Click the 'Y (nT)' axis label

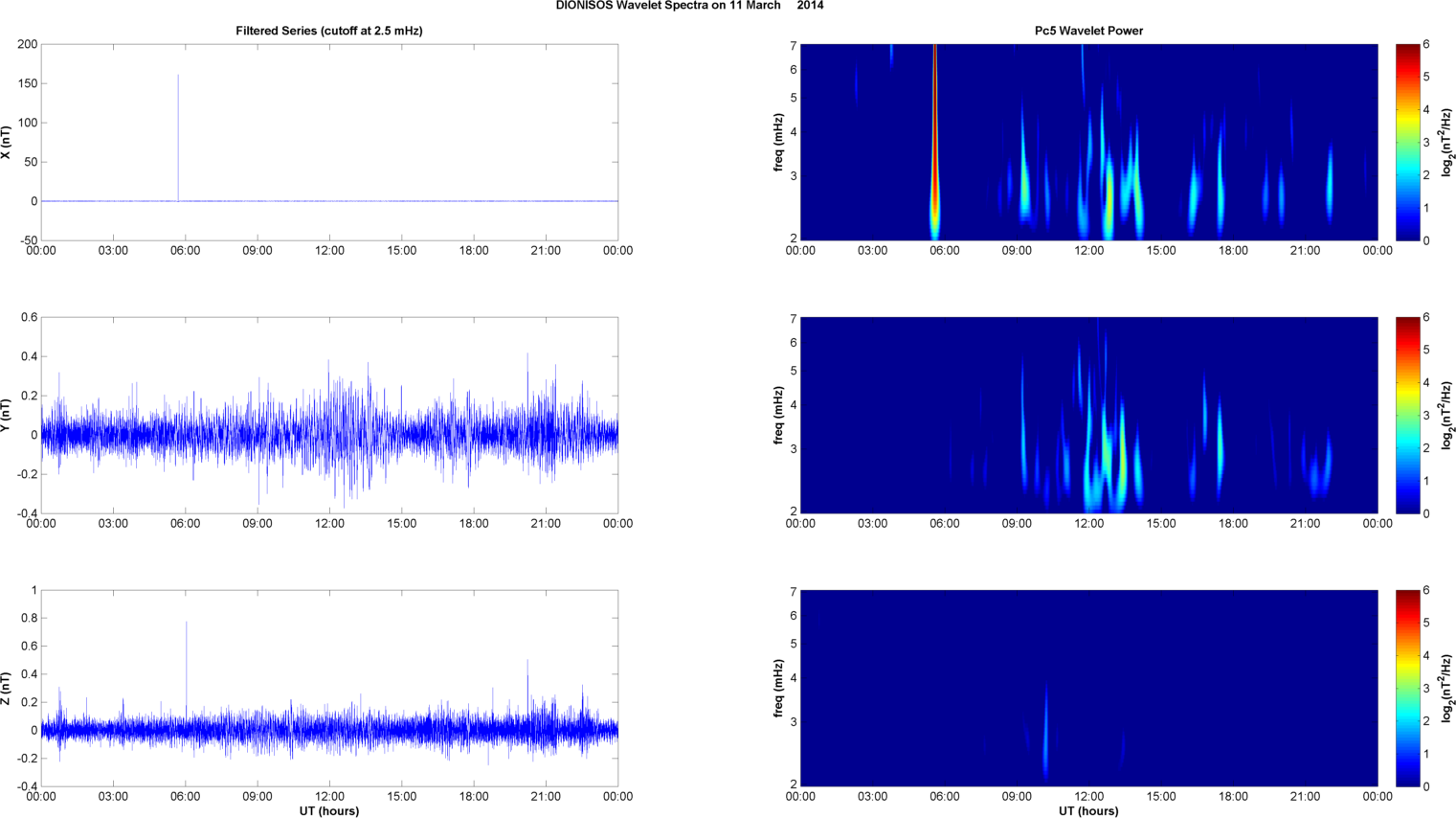7,416
